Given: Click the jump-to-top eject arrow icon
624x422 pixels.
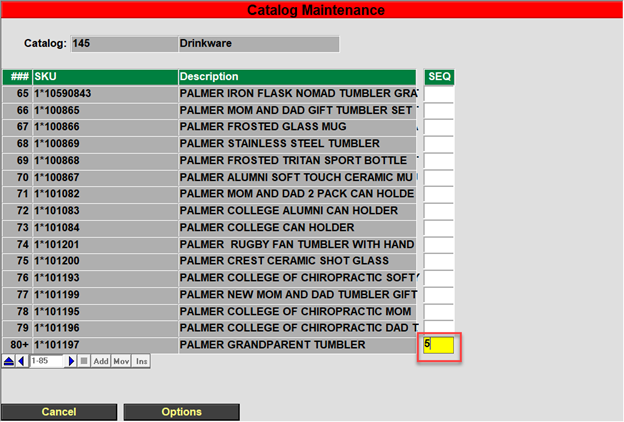Looking at the screenshot, I should (9, 361).
